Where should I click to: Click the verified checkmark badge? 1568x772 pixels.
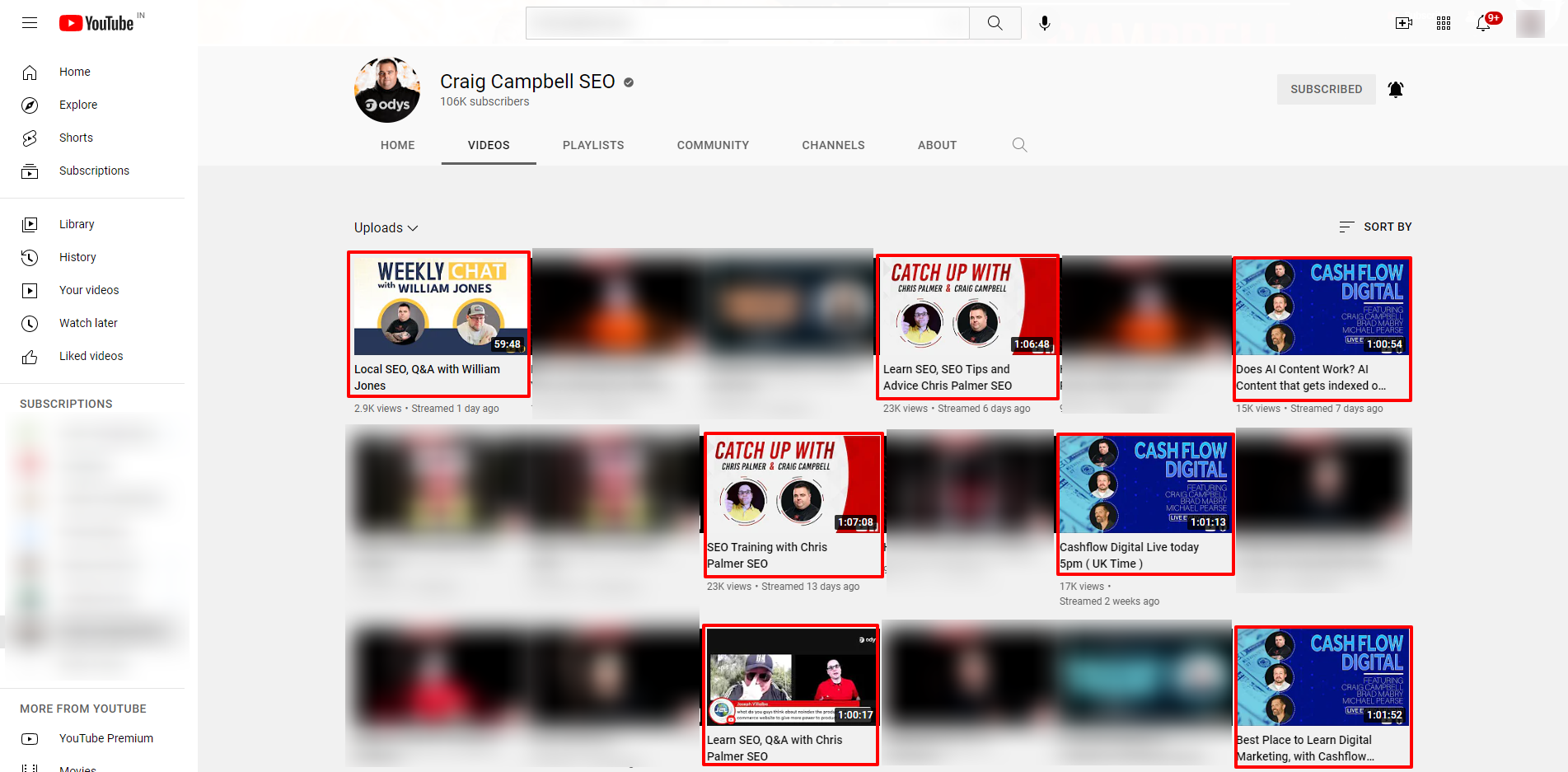[629, 82]
